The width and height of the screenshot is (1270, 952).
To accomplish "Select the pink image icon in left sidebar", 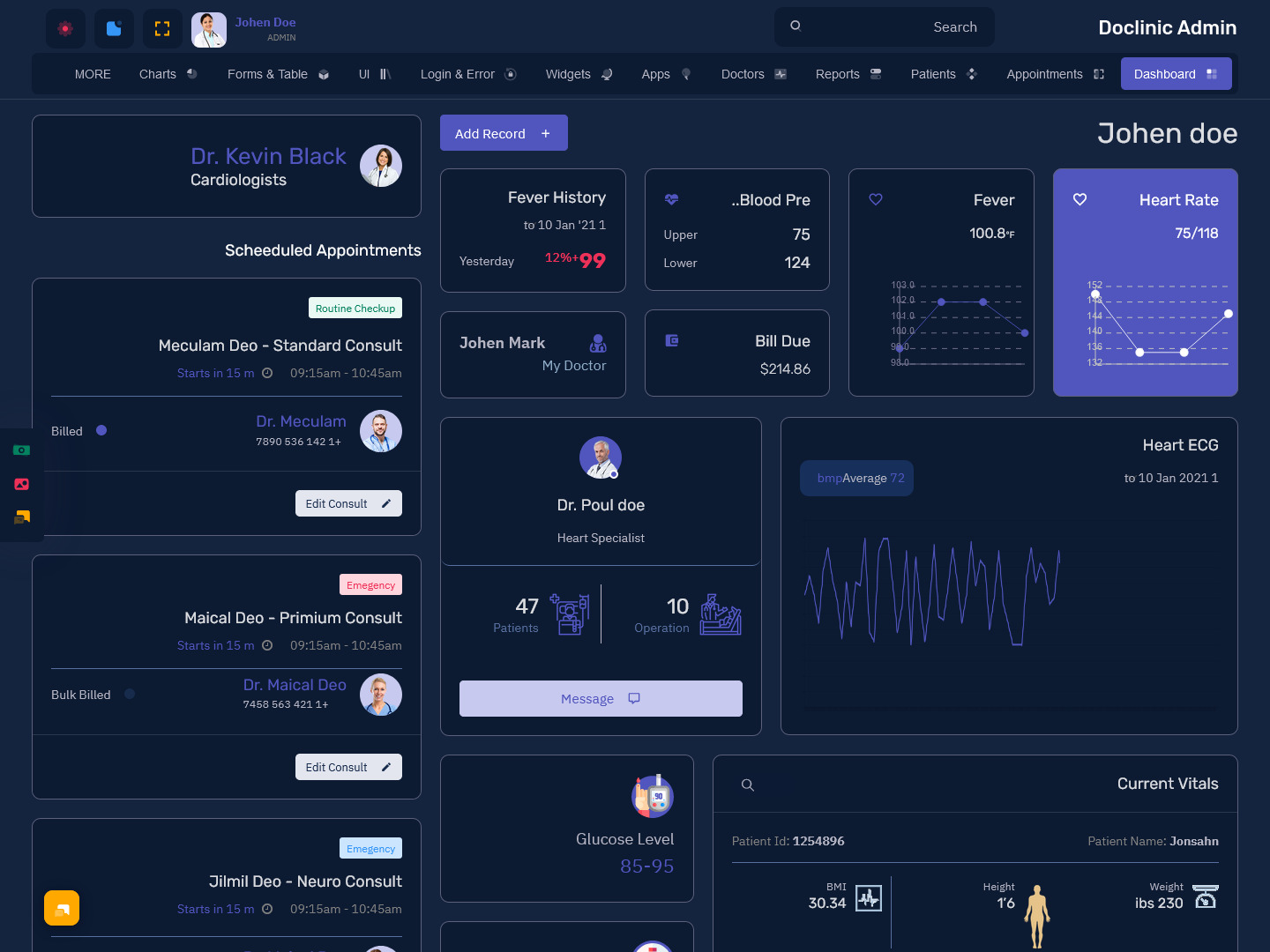I will [21, 484].
